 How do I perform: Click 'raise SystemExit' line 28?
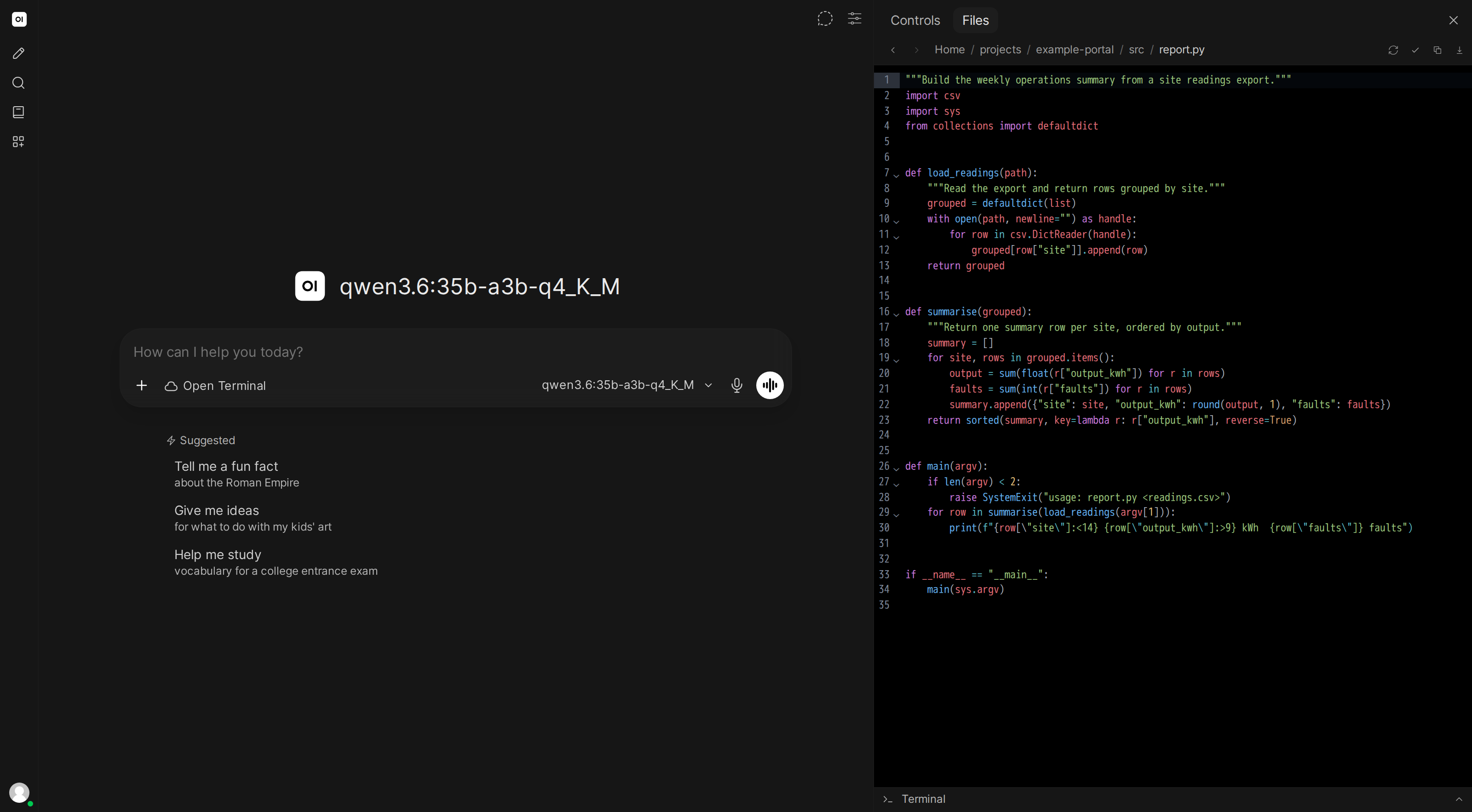1090,497
